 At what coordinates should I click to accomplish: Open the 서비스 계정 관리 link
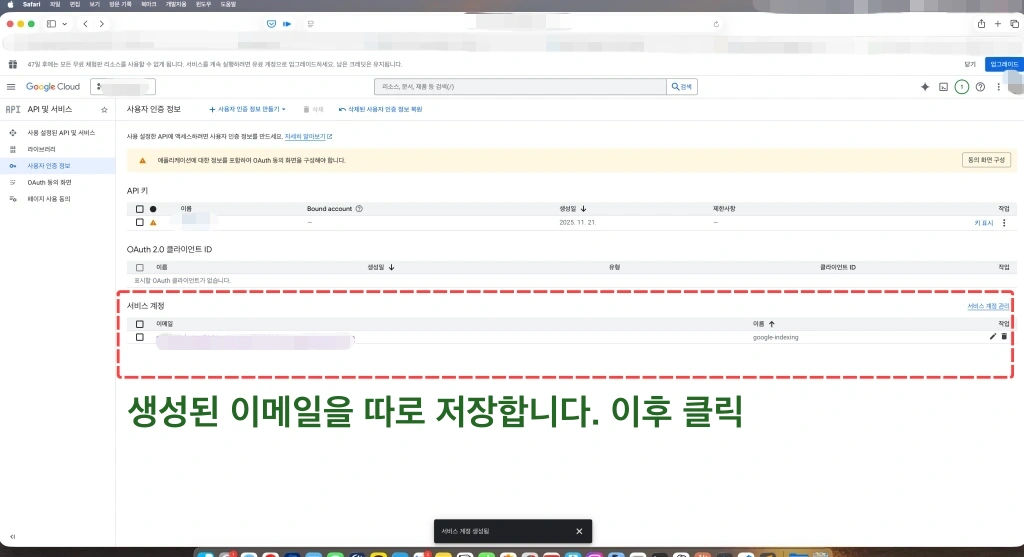(x=988, y=306)
